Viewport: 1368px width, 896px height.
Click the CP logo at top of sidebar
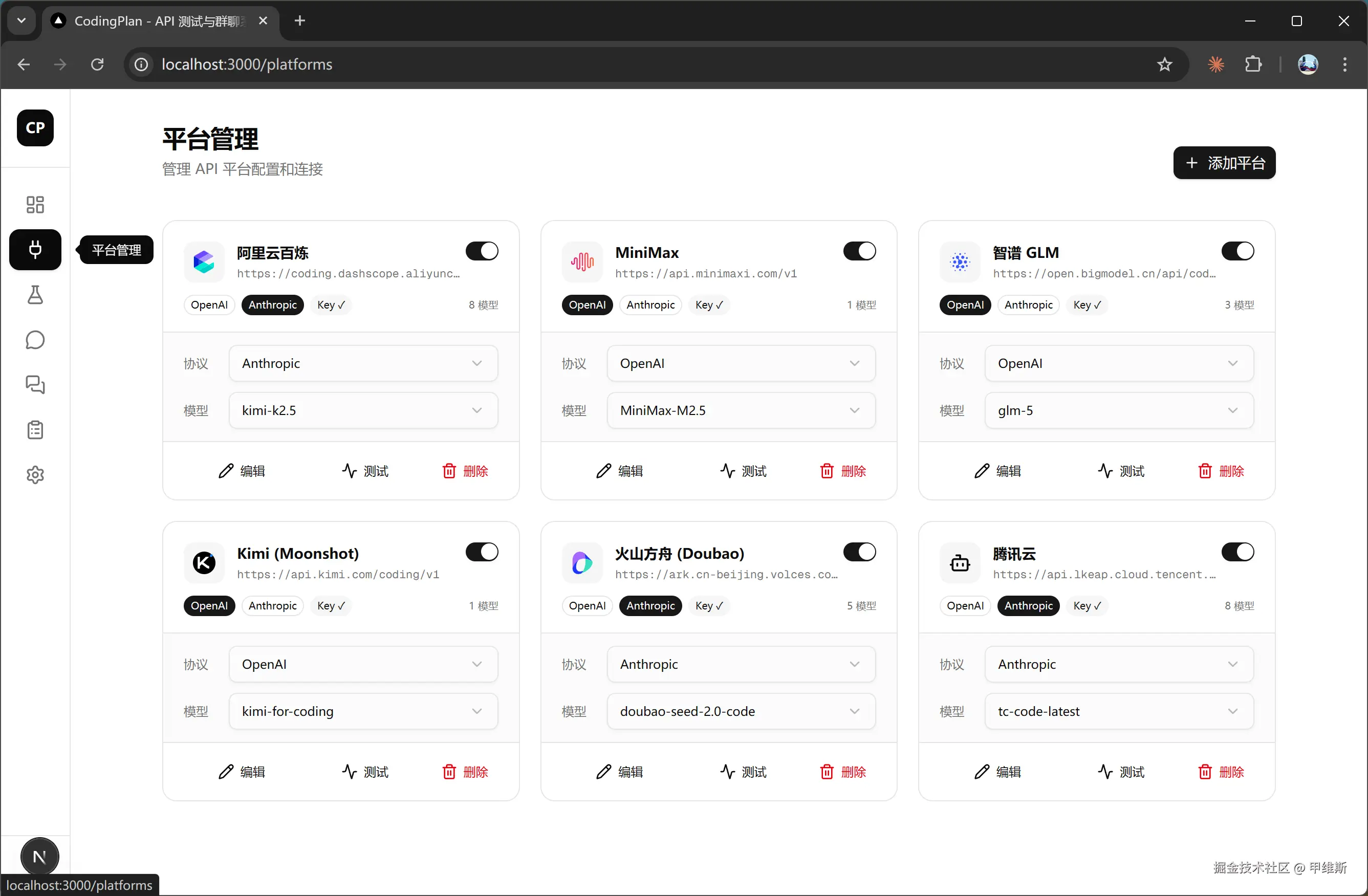(35, 127)
